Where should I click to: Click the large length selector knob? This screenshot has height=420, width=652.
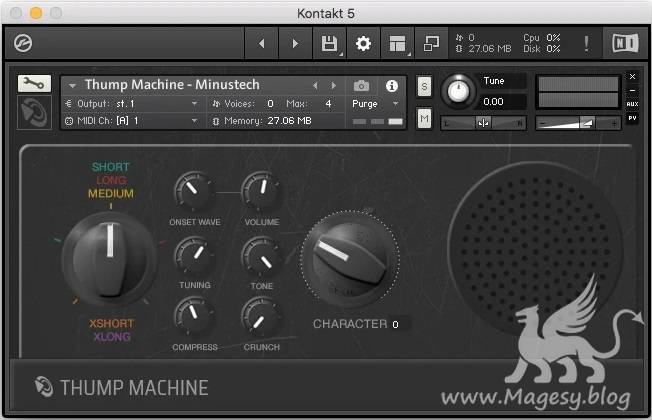(x=109, y=259)
